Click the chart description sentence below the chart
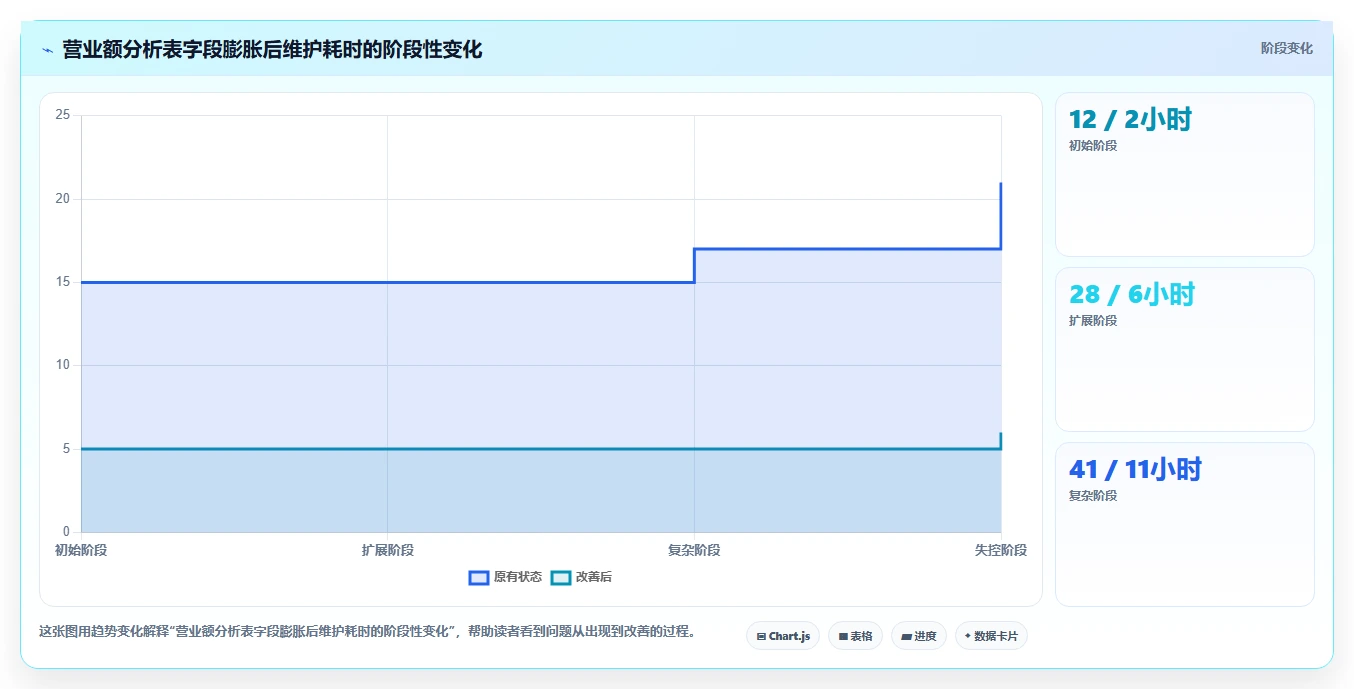The height and width of the screenshot is (689, 1354). tap(367, 632)
